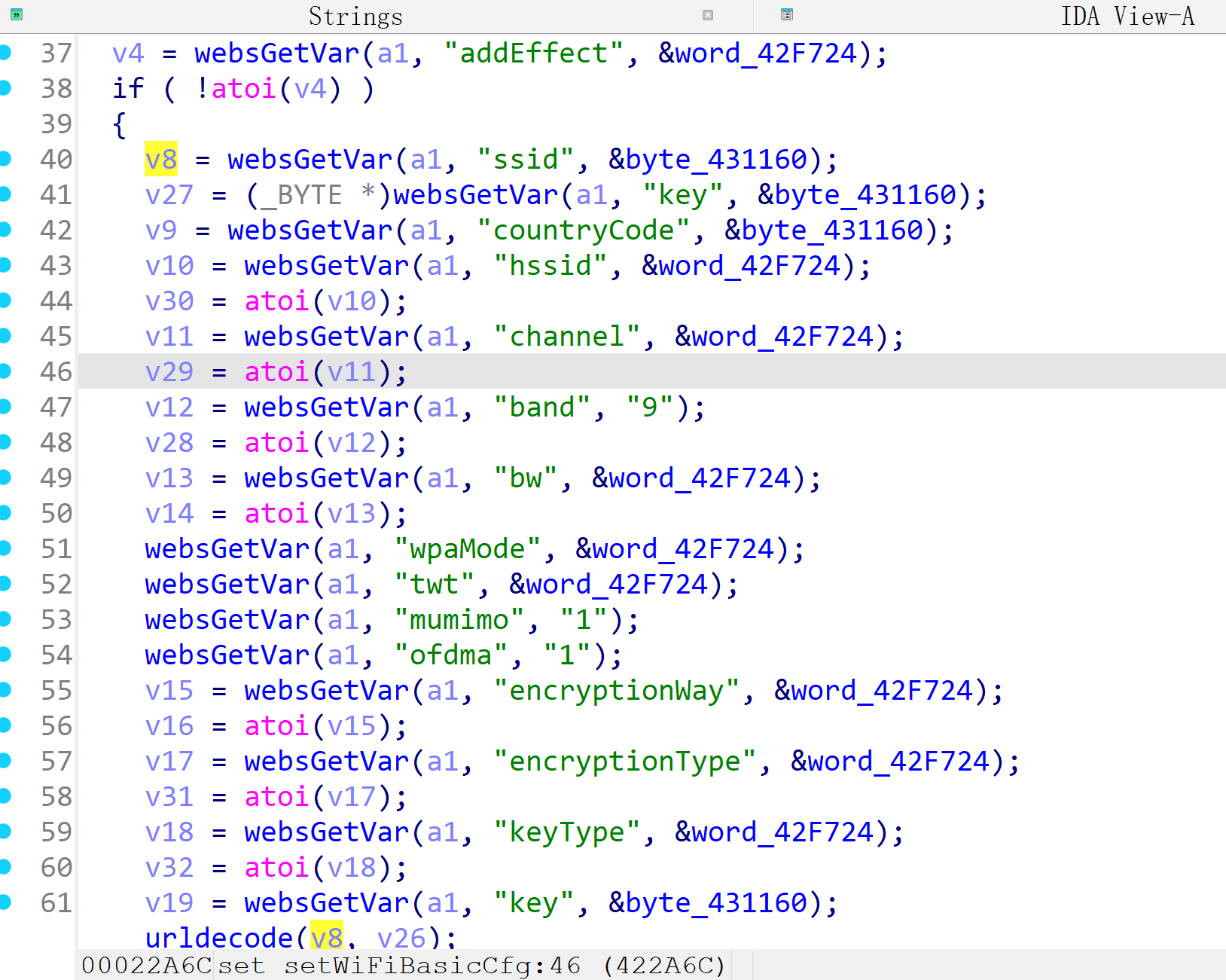Select variable v28 on line 48
The height and width of the screenshot is (980, 1226).
click(x=169, y=442)
